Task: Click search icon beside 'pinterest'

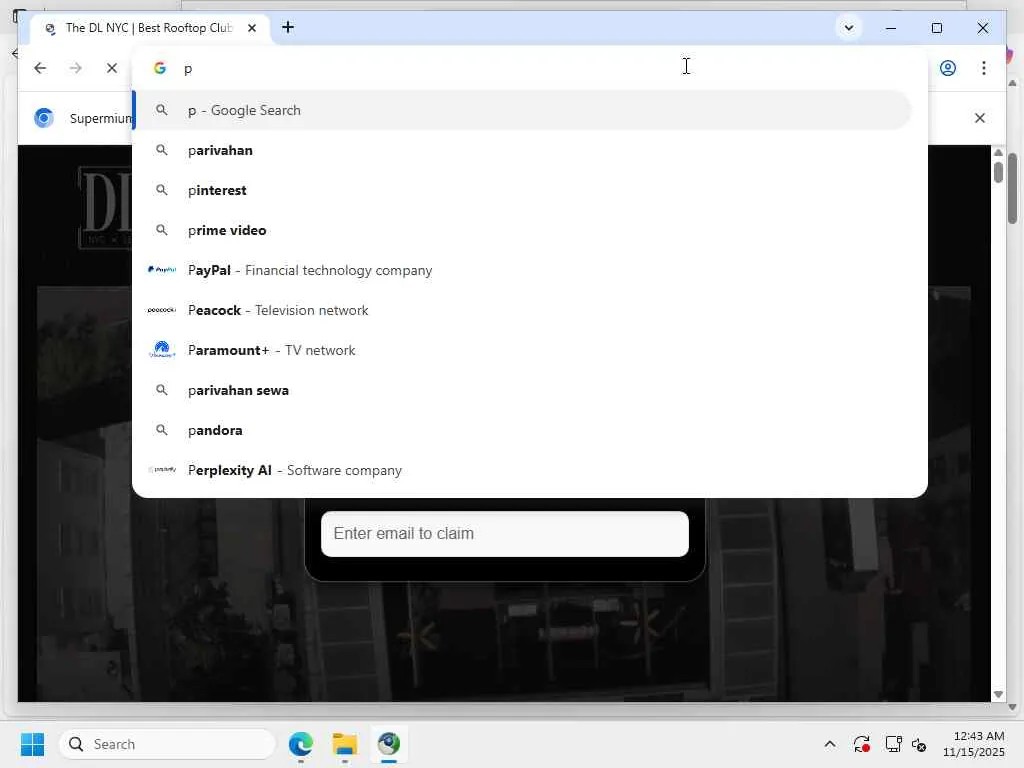Action: pyautogui.click(x=161, y=190)
